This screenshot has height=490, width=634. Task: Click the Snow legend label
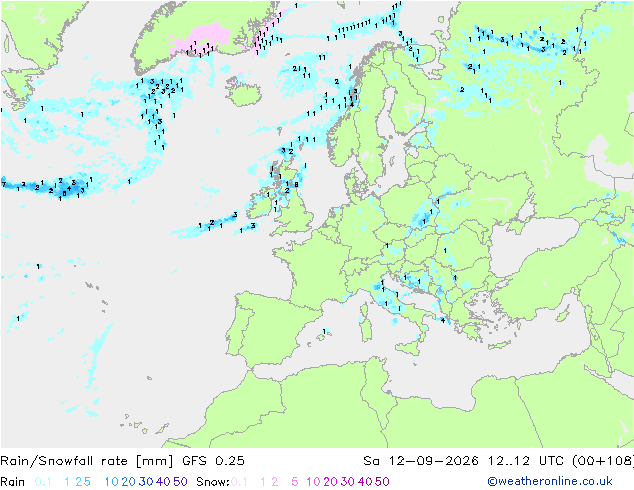(x=213, y=482)
